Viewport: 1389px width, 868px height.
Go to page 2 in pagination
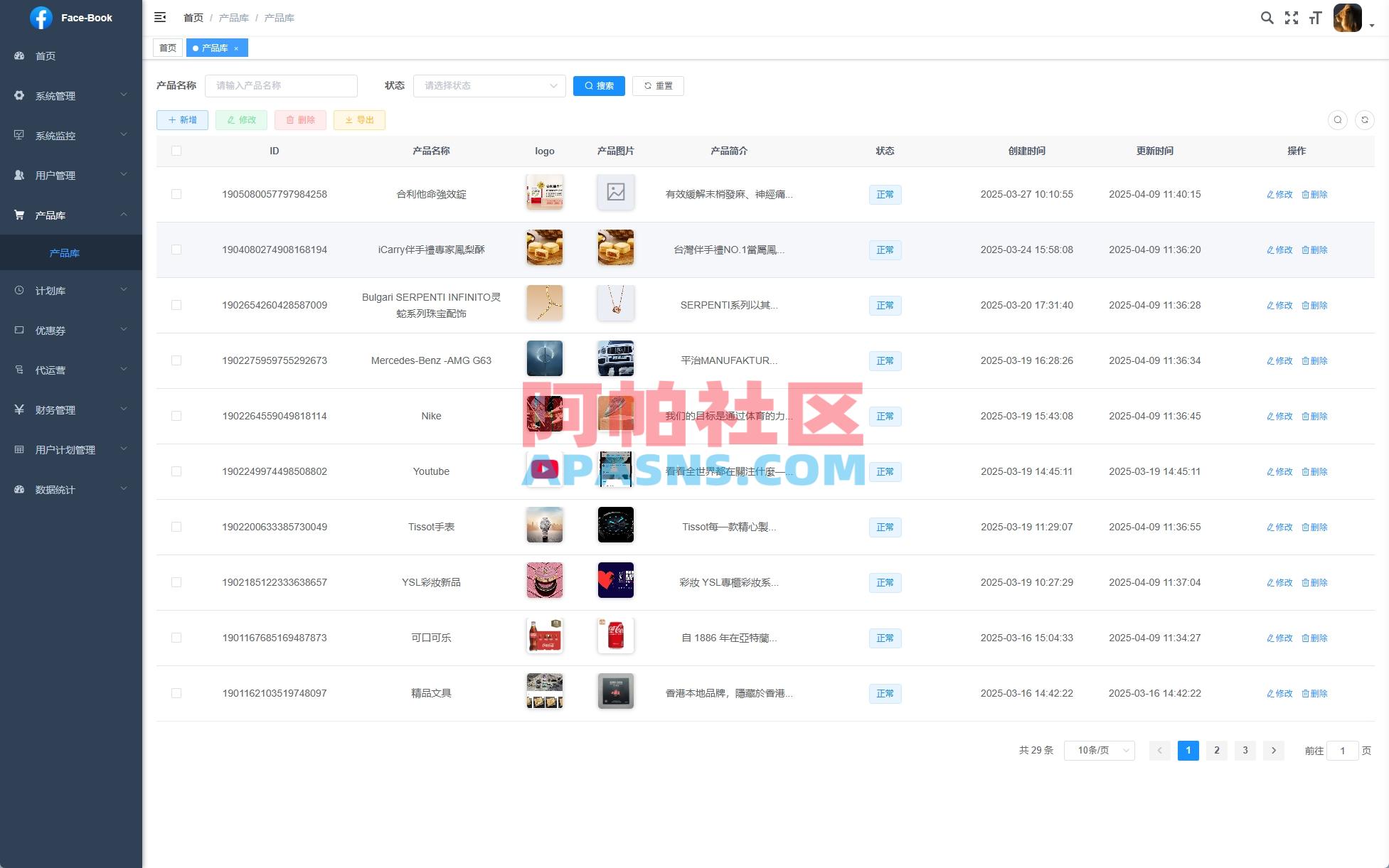tap(1216, 750)
